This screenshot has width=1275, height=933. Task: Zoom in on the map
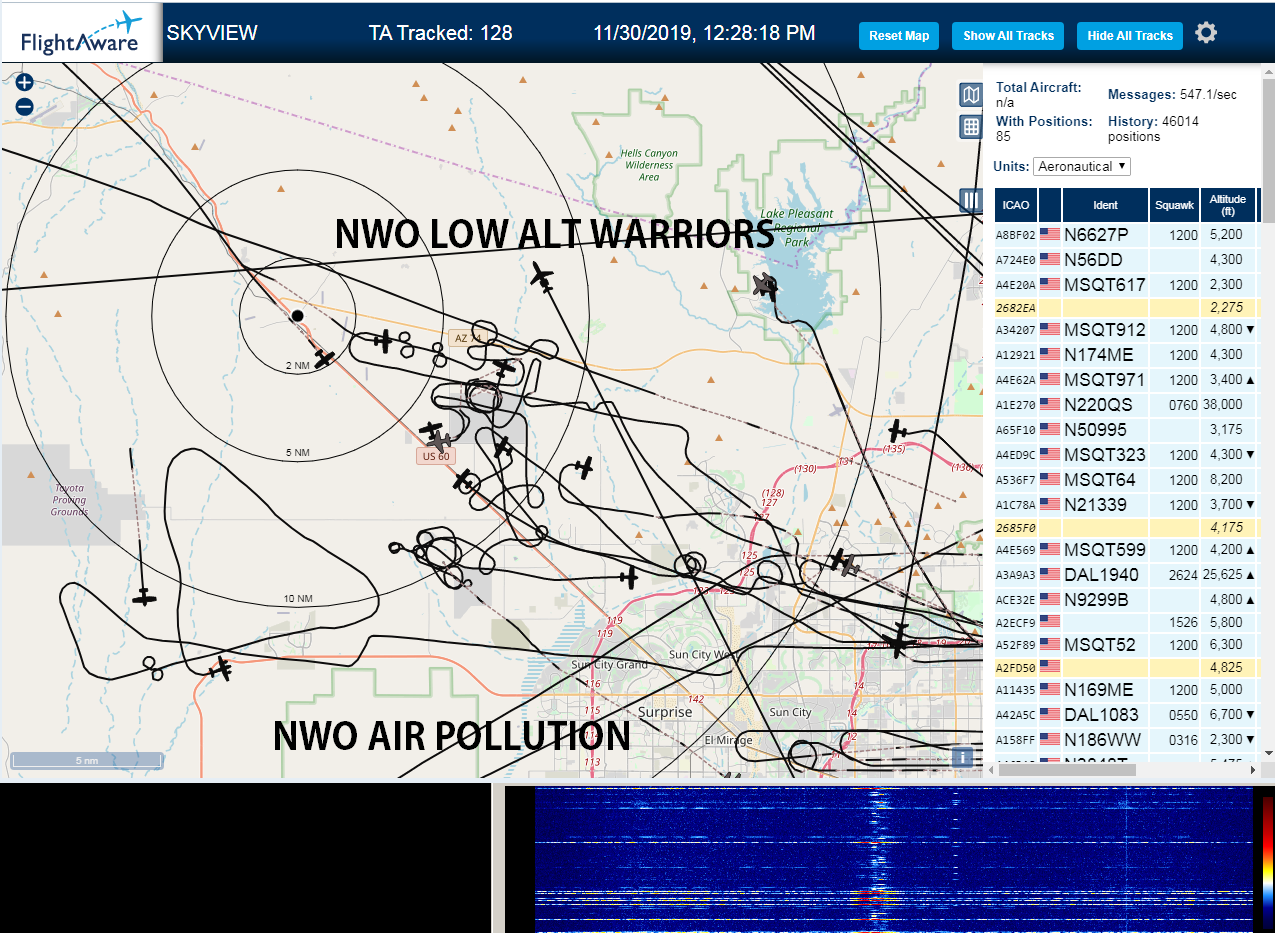(25, 83)
